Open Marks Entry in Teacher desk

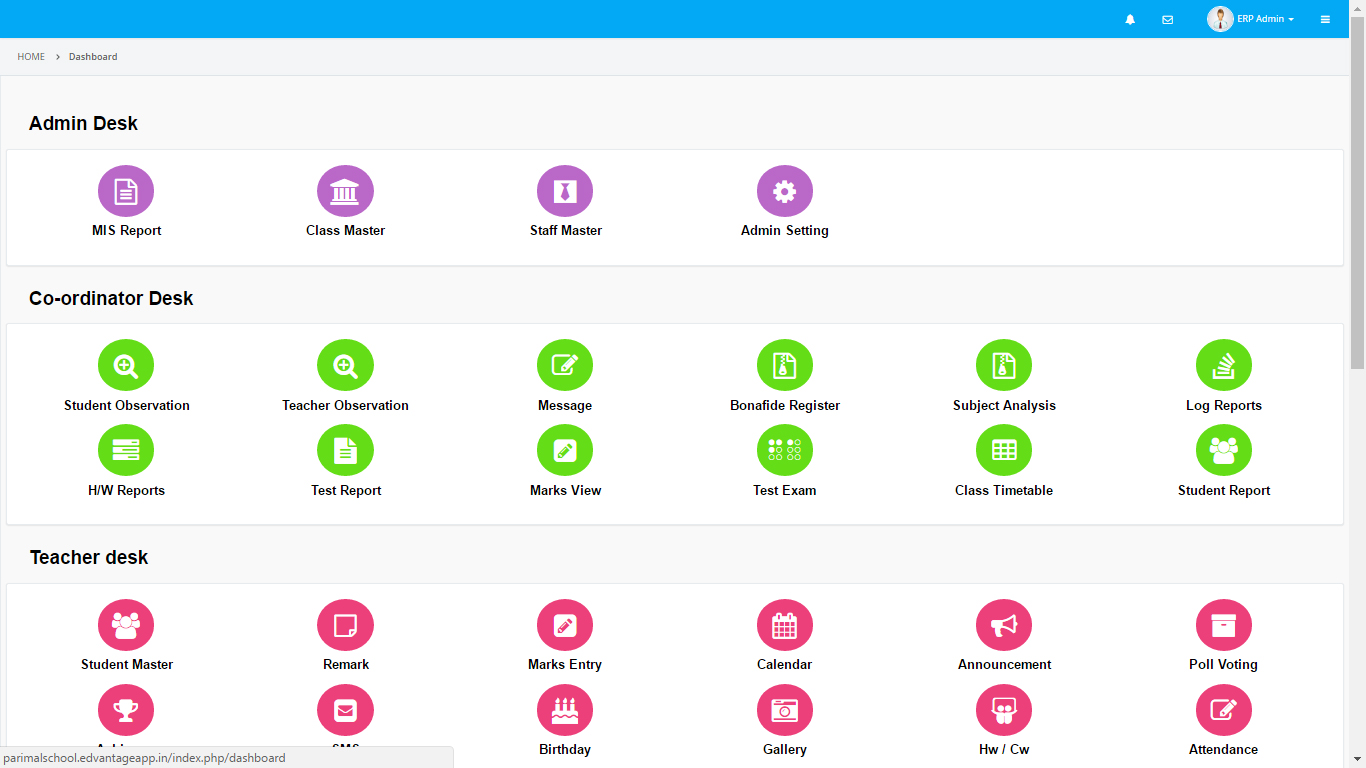[565, 625]
